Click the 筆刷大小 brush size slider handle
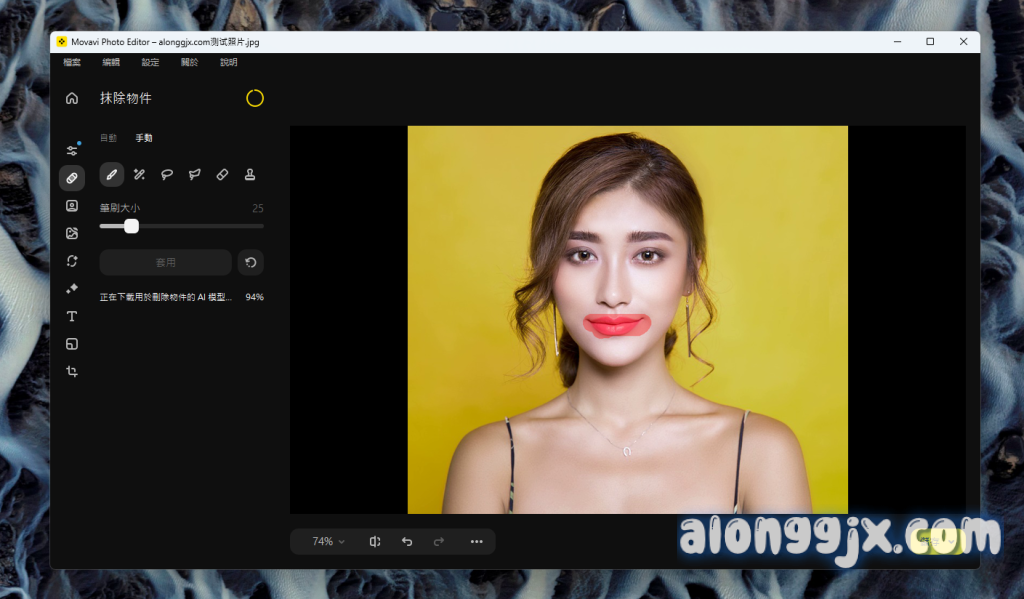Viewport: 1024px width, 599px height. (x=131, y=226)
